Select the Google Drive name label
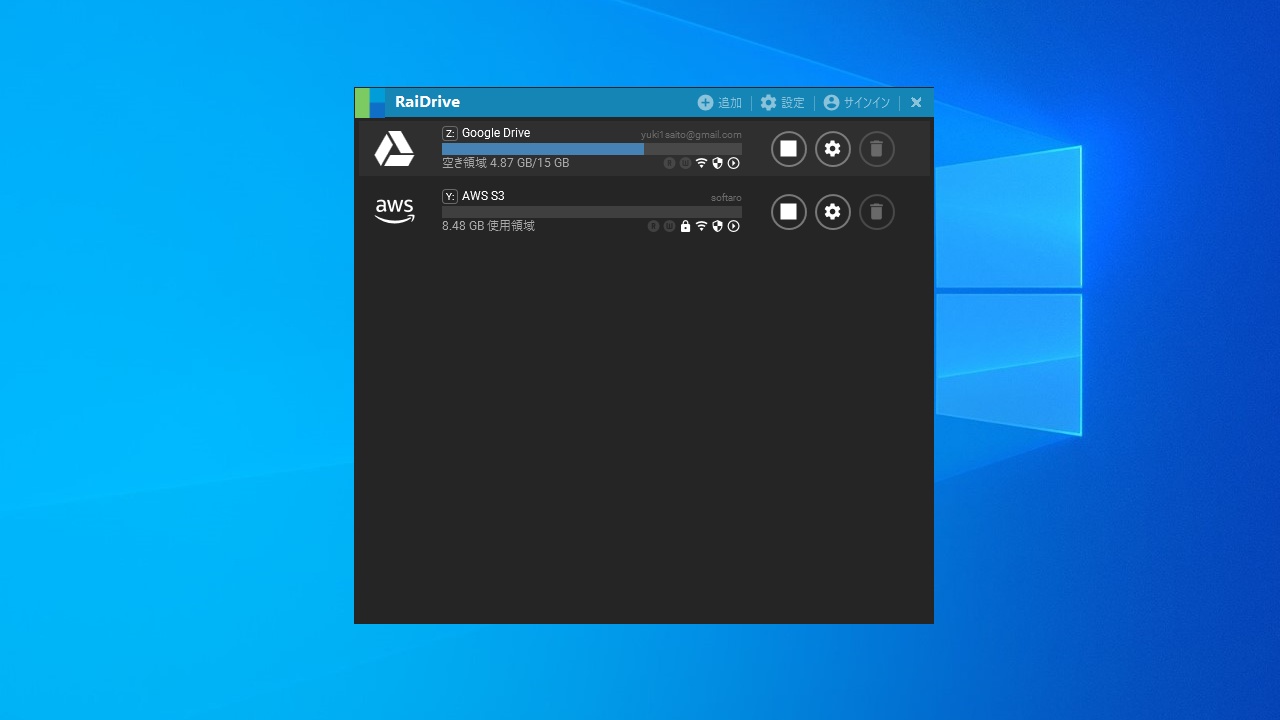 [496, 133]
